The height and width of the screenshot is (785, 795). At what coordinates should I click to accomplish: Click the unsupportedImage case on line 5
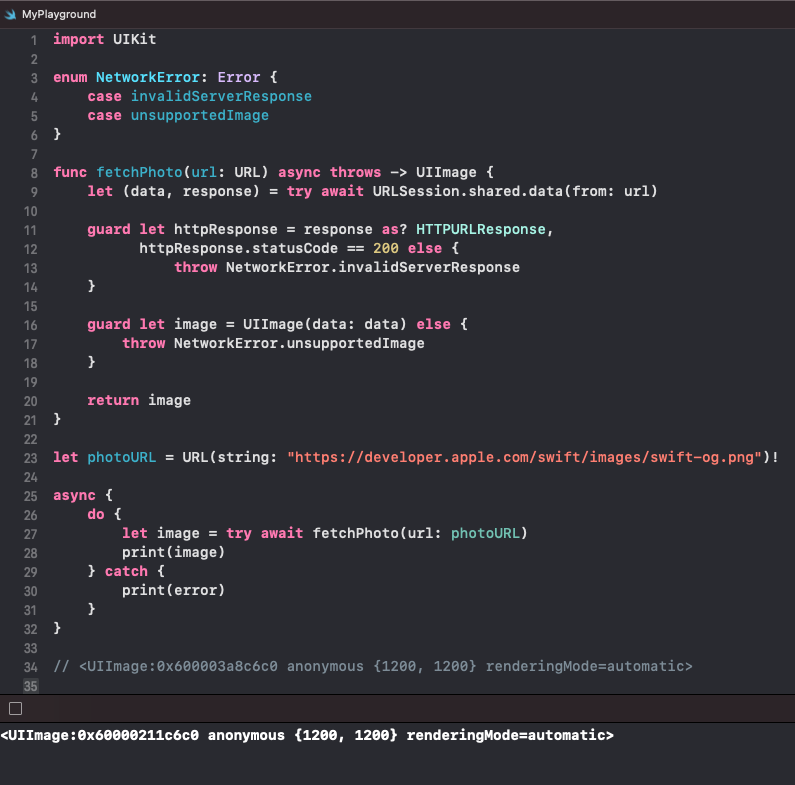click(199, 115)
